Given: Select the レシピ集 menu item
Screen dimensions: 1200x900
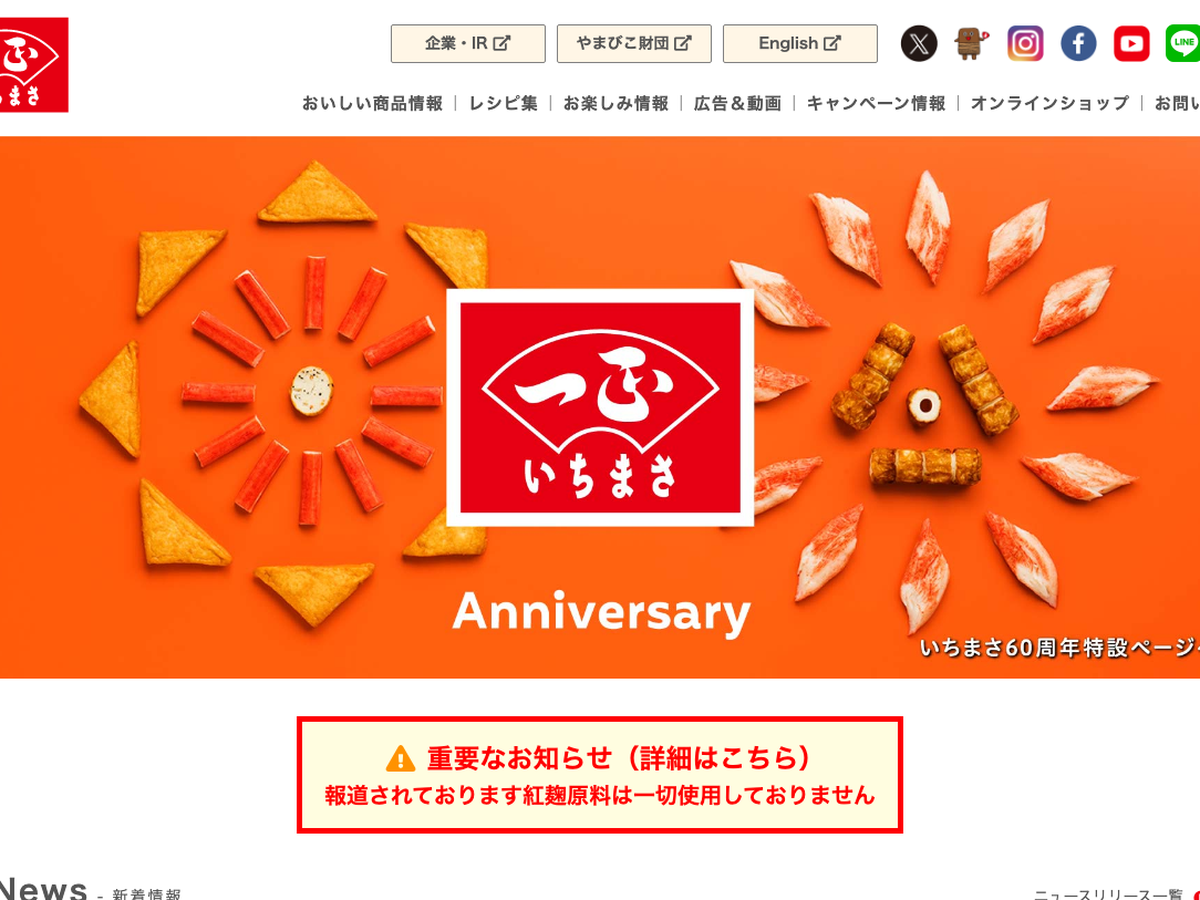Looking at the screenshot, I should tap(503, 103).
